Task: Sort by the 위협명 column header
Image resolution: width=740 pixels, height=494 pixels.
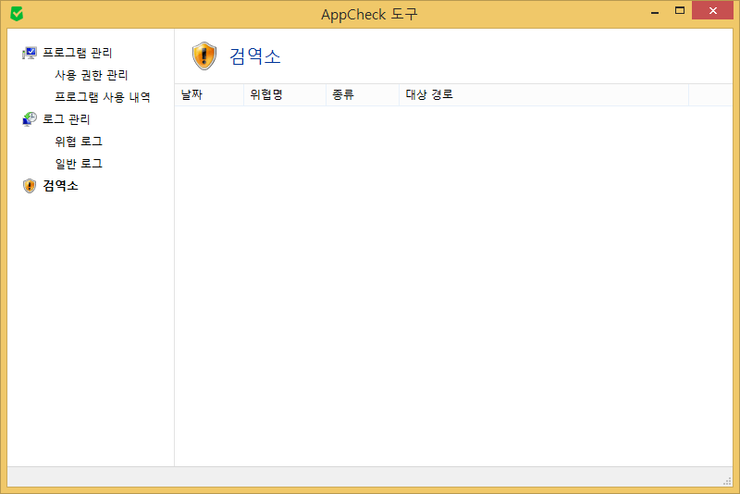Action: 285,95
